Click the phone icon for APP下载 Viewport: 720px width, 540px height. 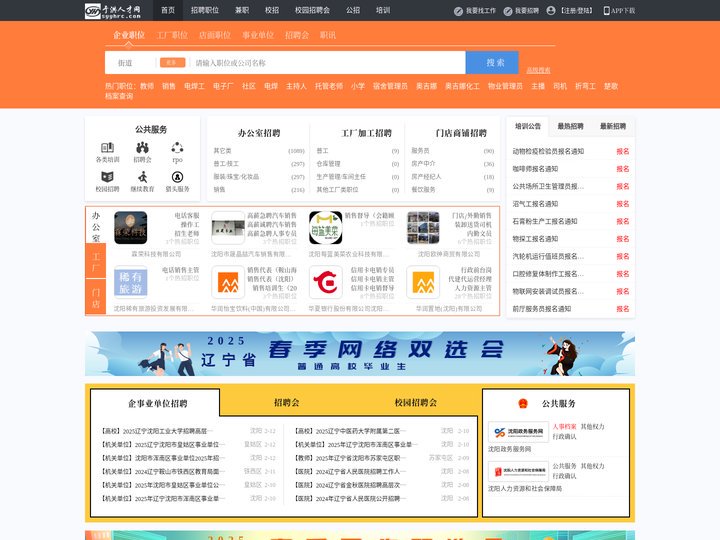tap(606, 11)
